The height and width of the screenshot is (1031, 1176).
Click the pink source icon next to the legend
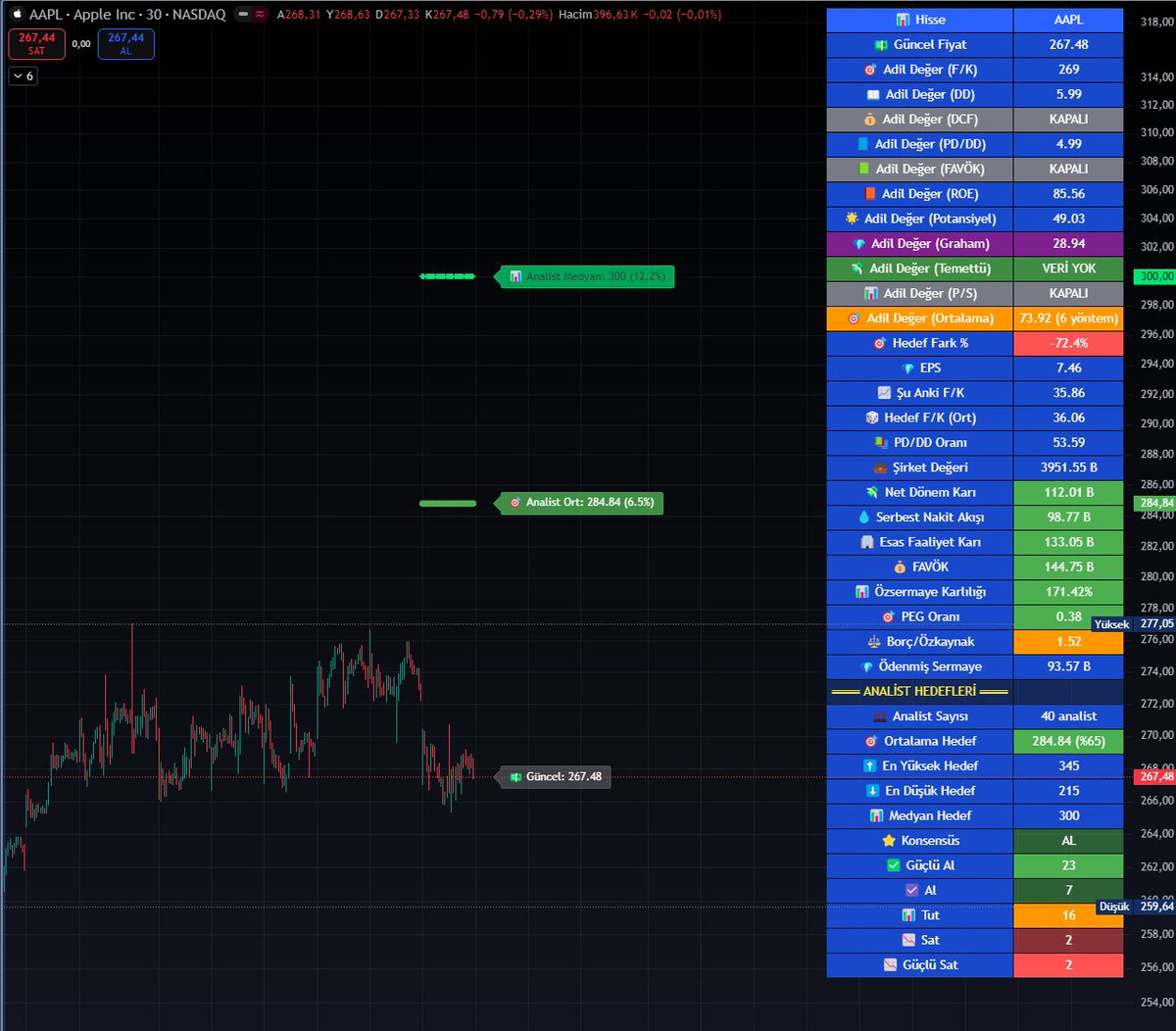click(x=259, y=14)
